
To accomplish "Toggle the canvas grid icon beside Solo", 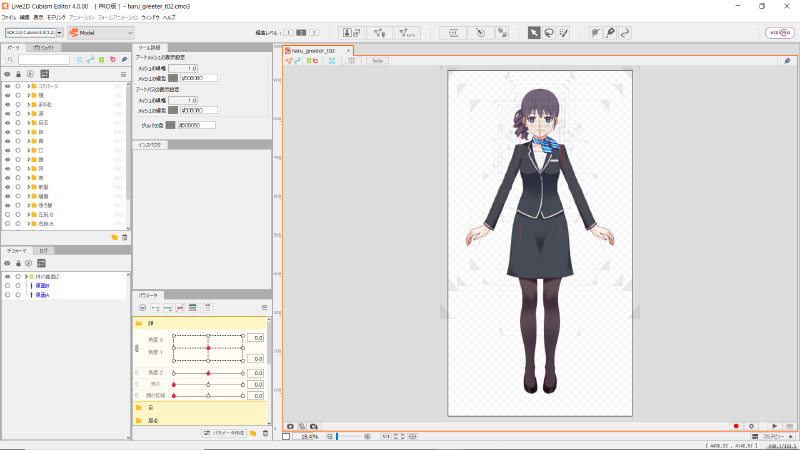I will point(351,61).
